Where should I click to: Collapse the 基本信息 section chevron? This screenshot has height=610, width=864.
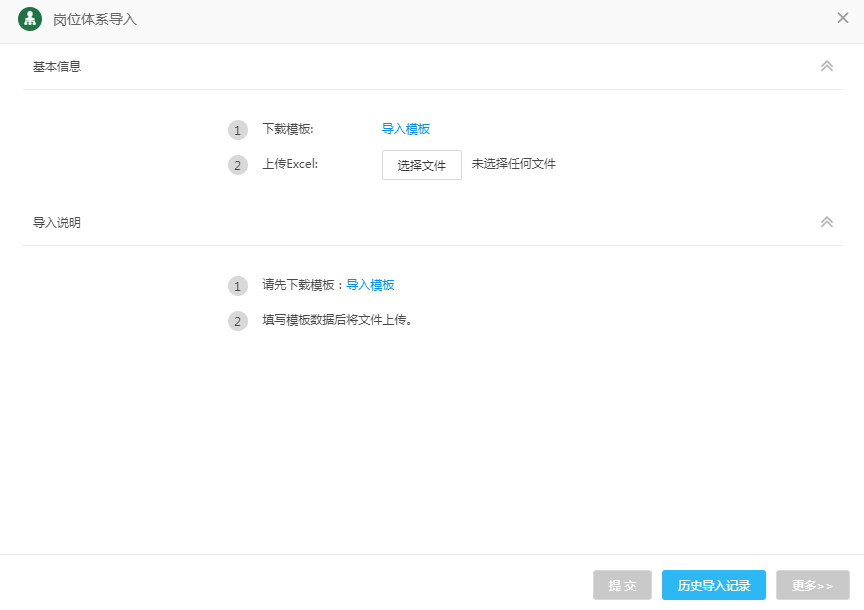point(826,66)
